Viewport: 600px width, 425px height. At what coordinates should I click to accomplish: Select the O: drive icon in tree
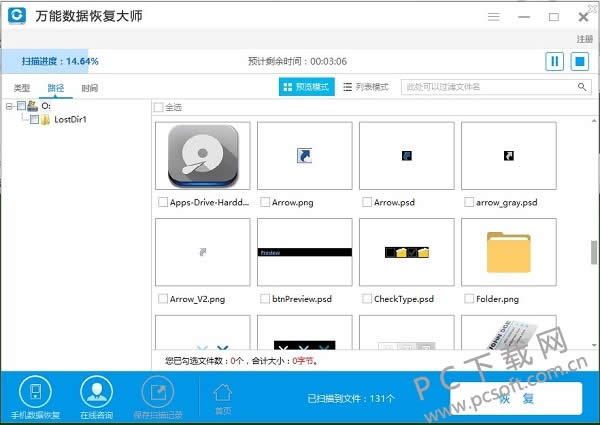click(x=33, y=106)
